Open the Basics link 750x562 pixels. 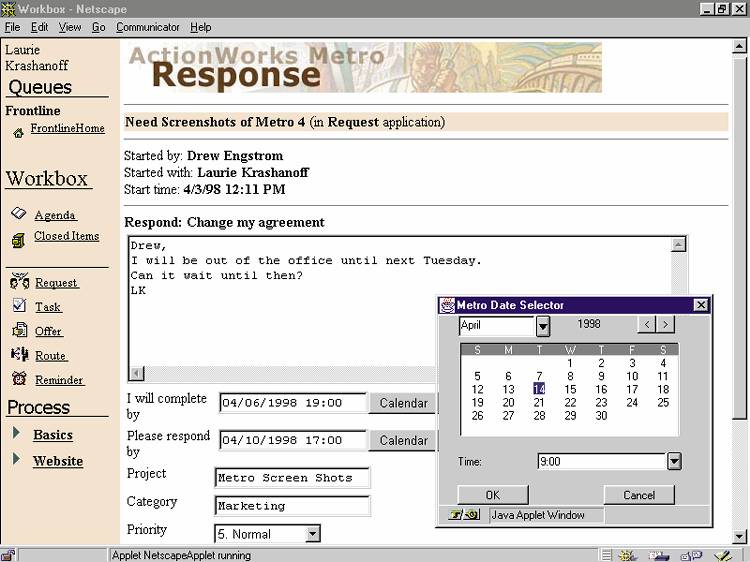[x=53, y=435]
